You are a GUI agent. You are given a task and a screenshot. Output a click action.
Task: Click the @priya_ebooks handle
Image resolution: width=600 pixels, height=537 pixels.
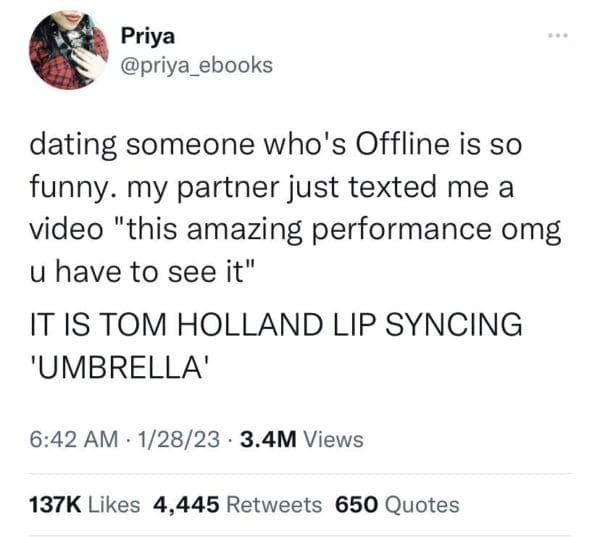[x=196, y=64]
